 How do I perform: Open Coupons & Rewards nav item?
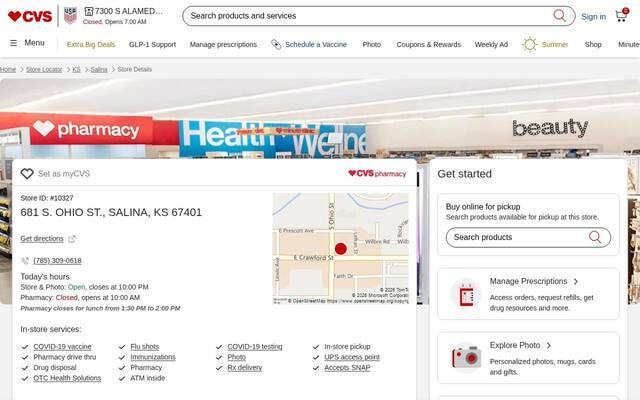click(x=429, y=44)
